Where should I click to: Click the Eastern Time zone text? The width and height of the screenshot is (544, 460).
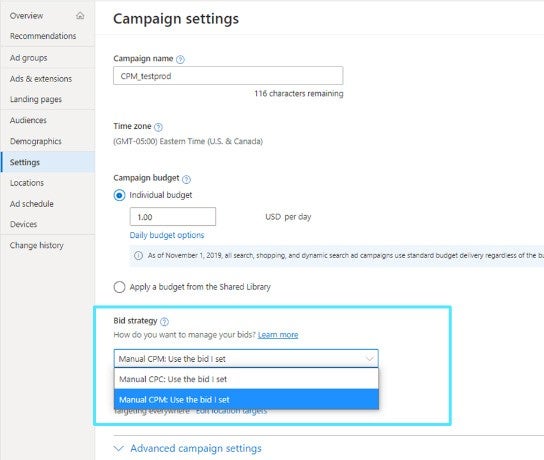pyautogui.click(x=188, y=142)
